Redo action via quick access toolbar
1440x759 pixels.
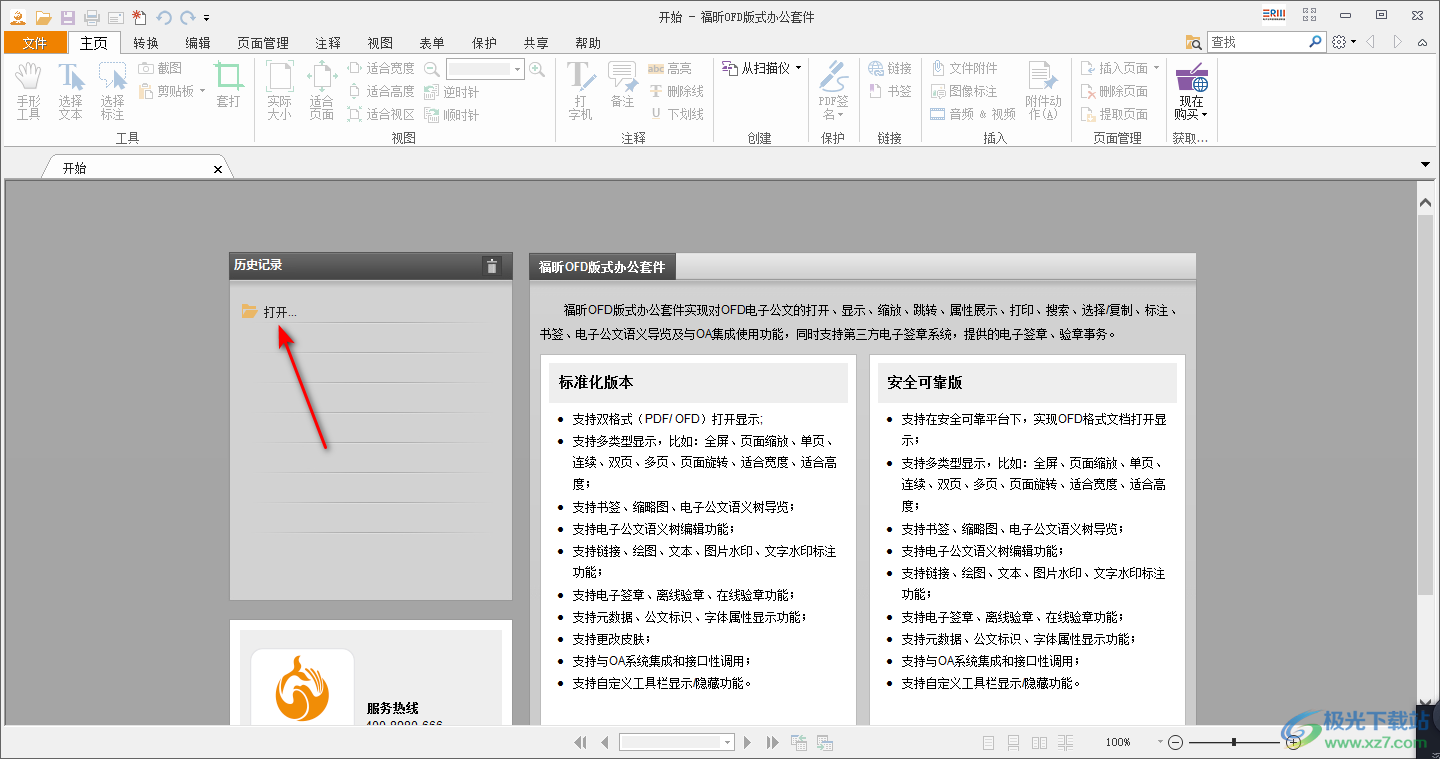(x=187, y=17)
